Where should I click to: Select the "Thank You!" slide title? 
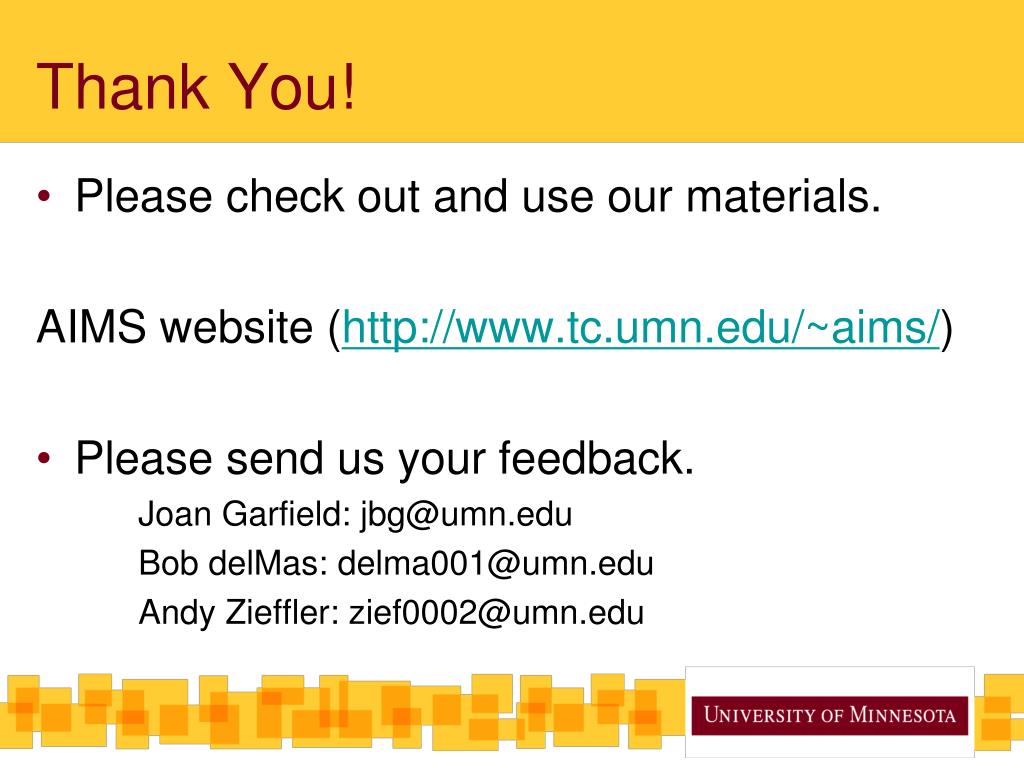click(x=196, y=86)
